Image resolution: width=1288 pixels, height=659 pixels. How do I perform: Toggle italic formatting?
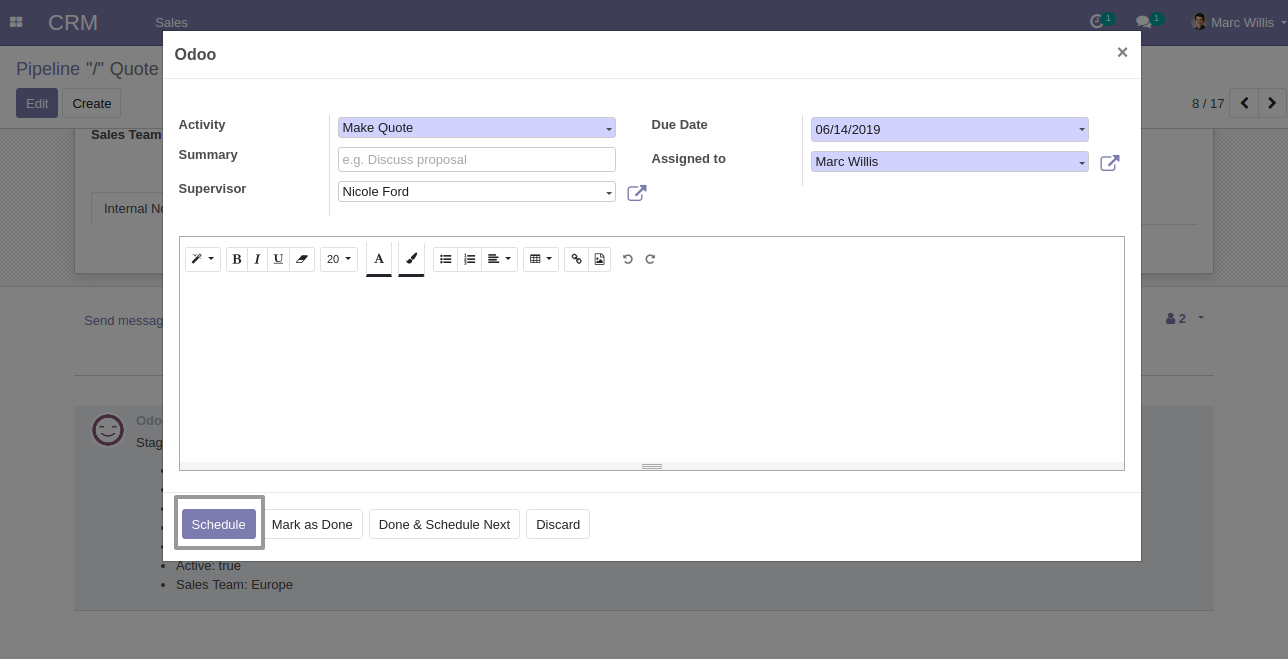tap(257, 259)
